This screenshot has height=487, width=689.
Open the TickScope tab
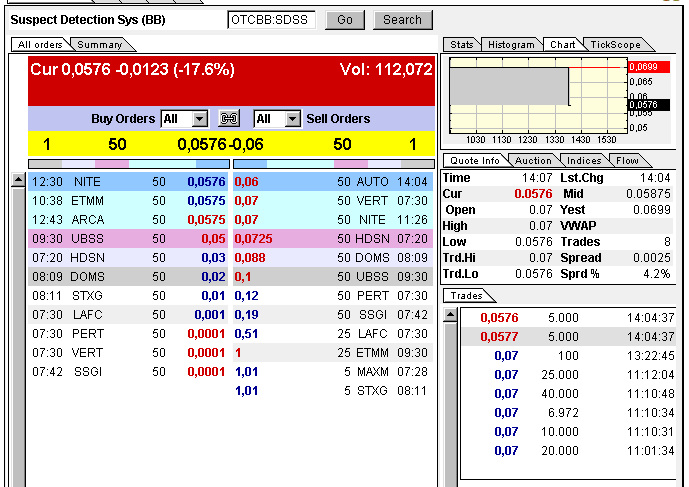(x=613, y=45)
